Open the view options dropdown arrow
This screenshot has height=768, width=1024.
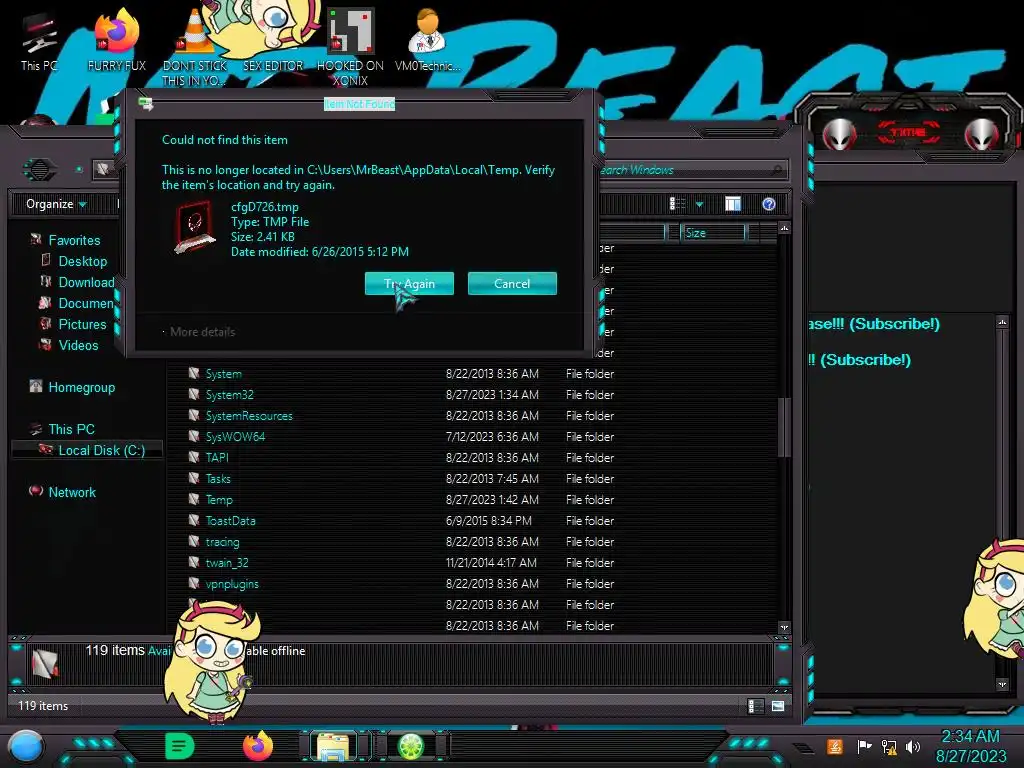tap(699, 204)
